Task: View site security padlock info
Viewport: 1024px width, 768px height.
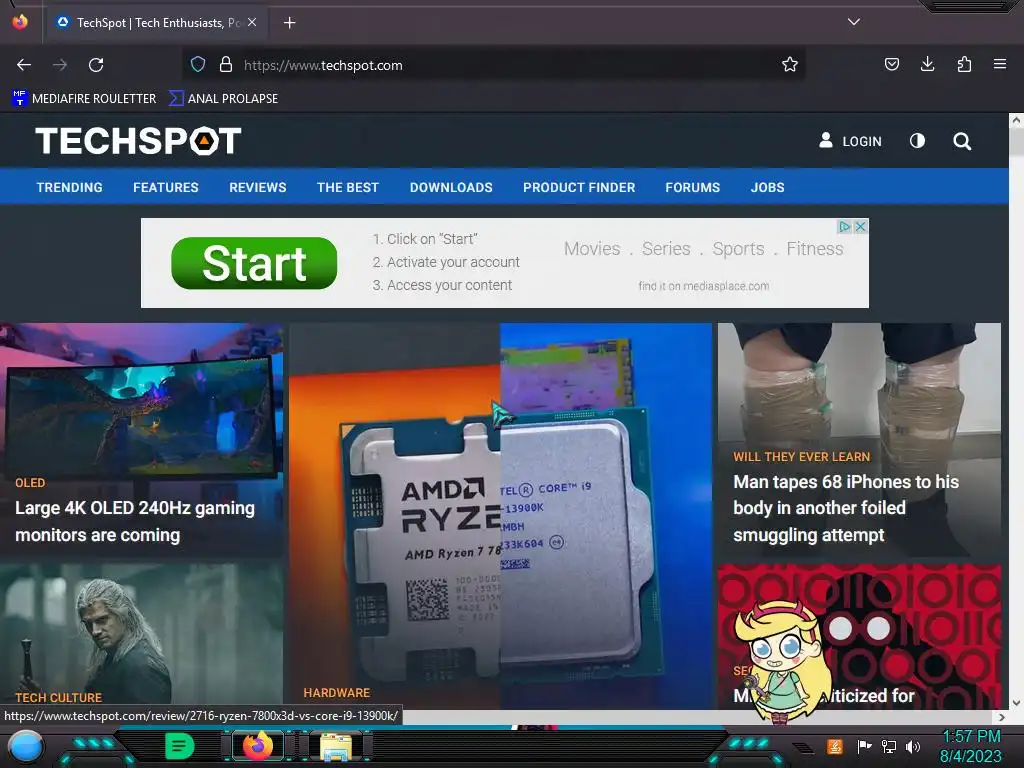Action: 226,64
